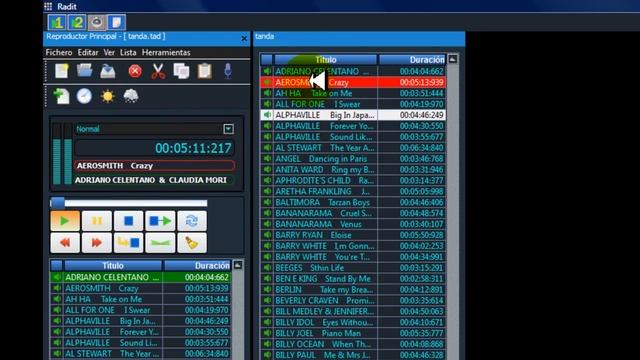Select BERLIN Take my Breath row
The width and height of the screenshot is (640, 360).
(353, 290)
